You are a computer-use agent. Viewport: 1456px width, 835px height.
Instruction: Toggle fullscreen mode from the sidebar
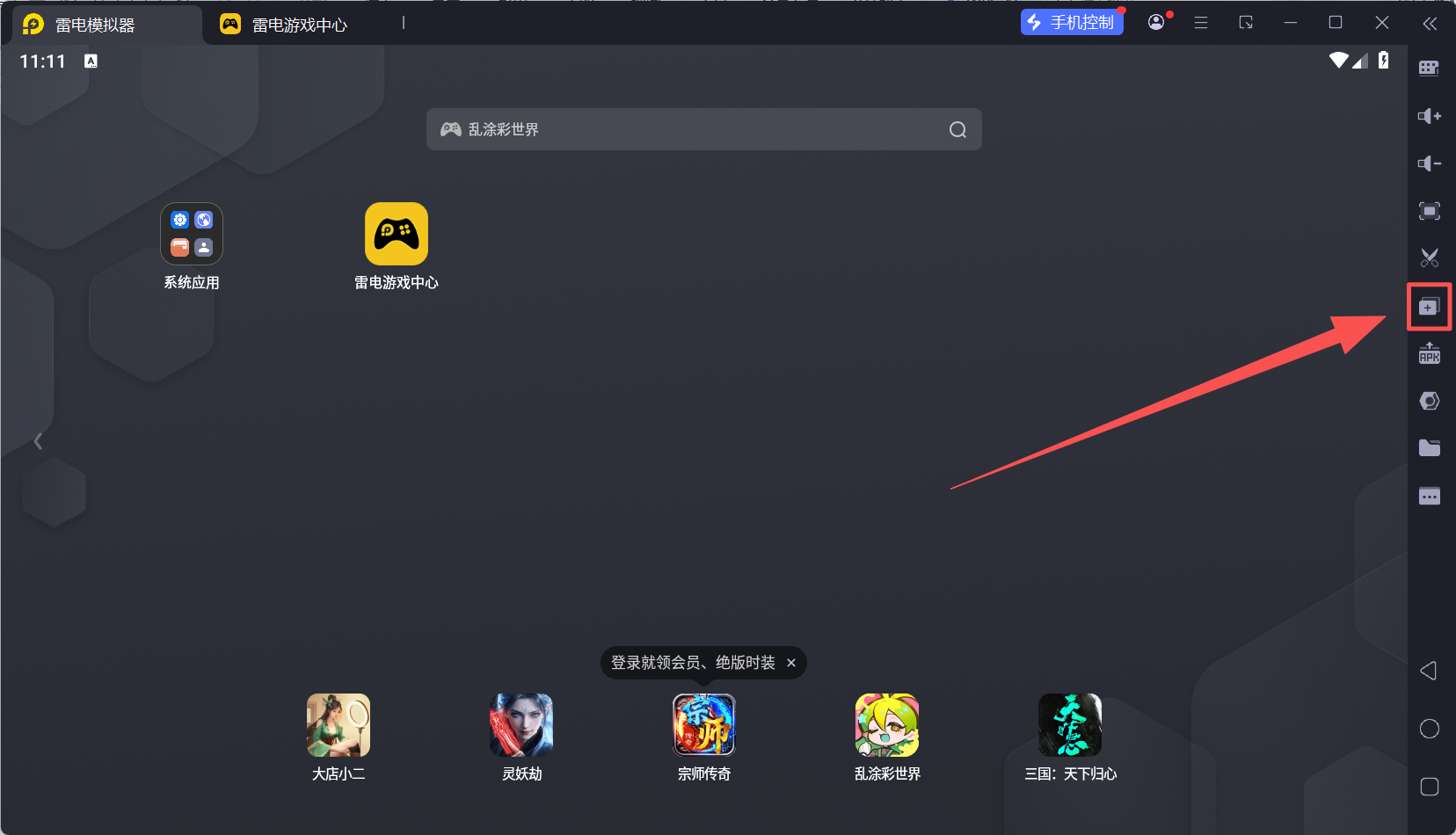click(1429, 211)
